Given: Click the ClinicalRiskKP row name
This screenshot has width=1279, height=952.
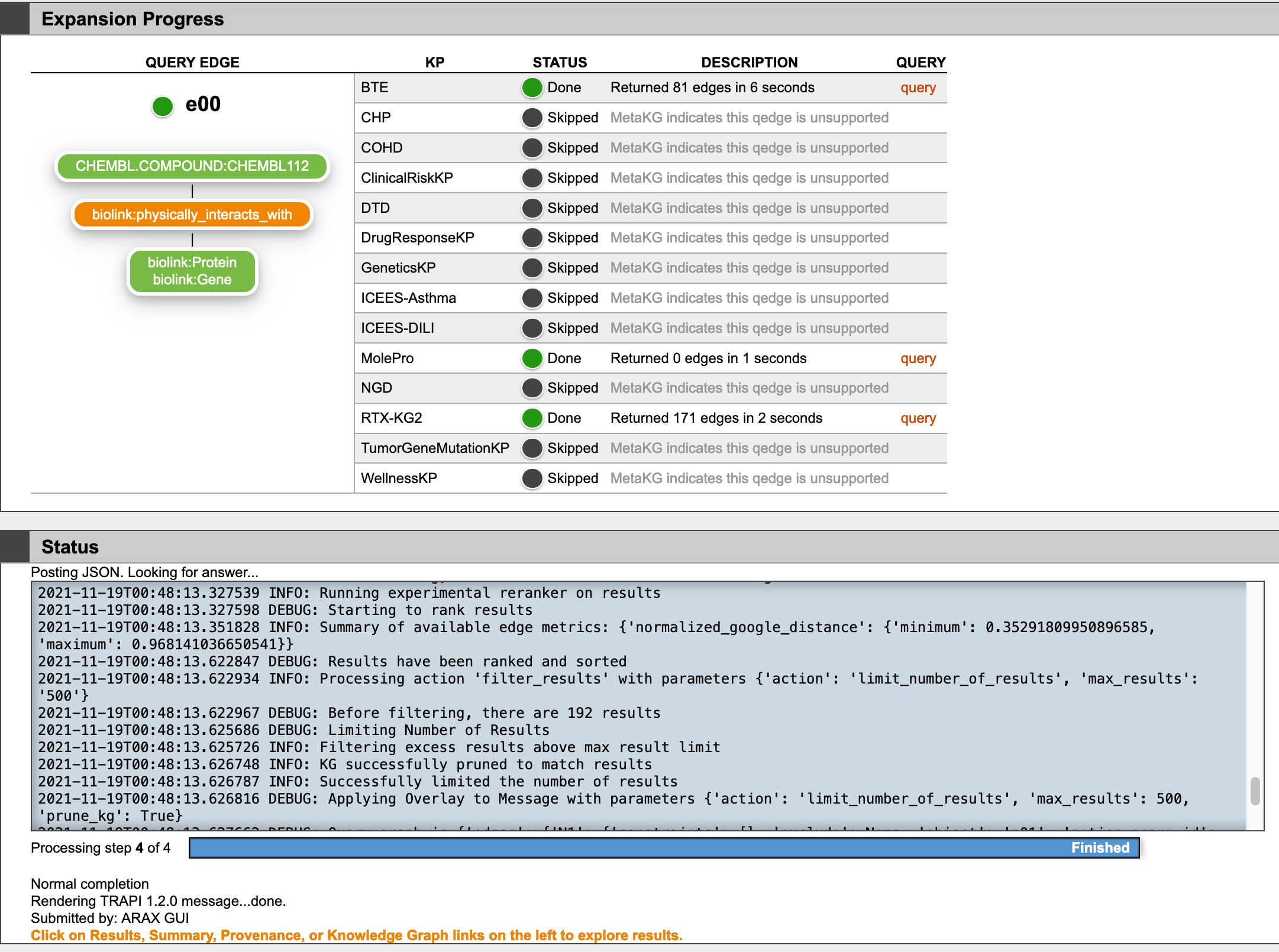Looking at the screenshot, I should point(407,178).
